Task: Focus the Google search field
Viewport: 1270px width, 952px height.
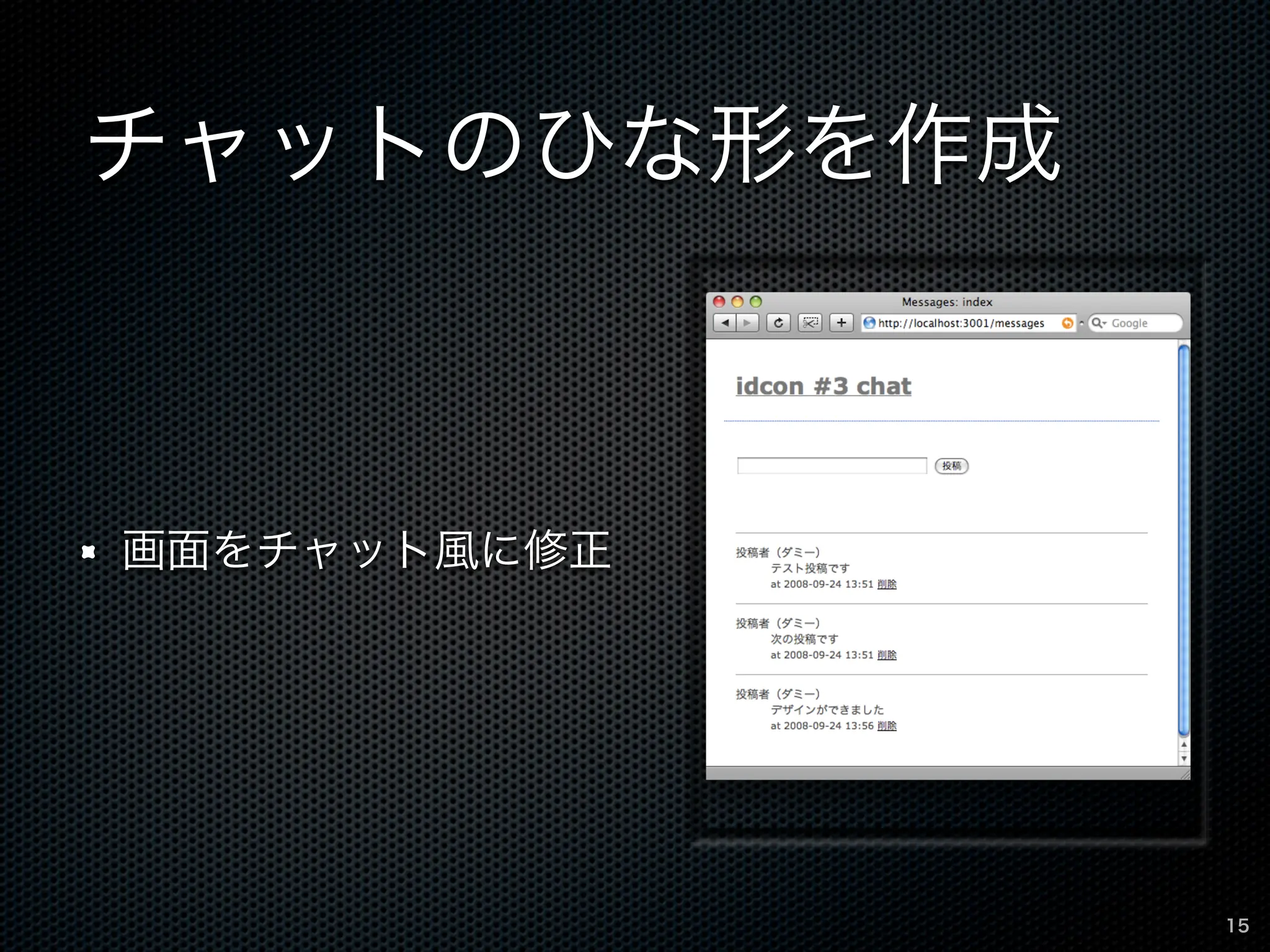Action: tap(1136, 323)
